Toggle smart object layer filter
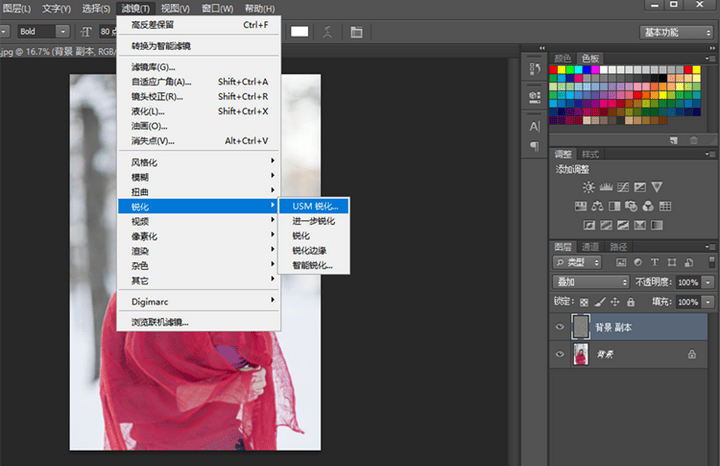 [689, 262]
